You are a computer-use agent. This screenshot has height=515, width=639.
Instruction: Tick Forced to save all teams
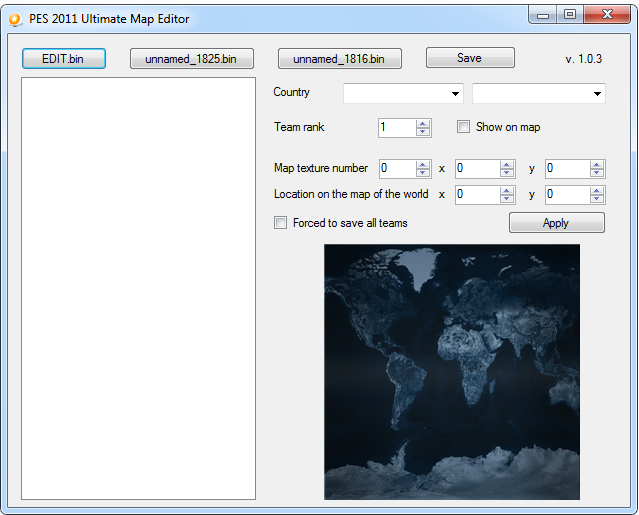pyautogui.click(x=280, y=222)
